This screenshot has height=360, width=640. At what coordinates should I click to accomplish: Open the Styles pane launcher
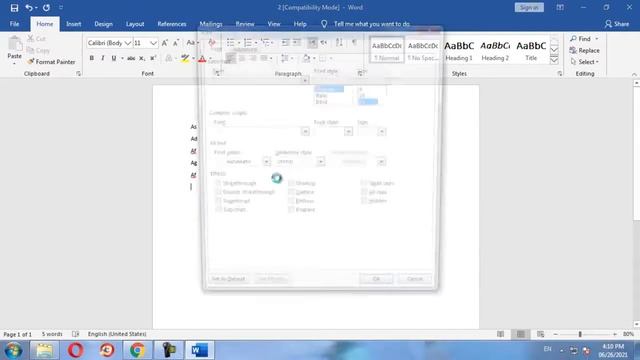[x=560, y=74]
